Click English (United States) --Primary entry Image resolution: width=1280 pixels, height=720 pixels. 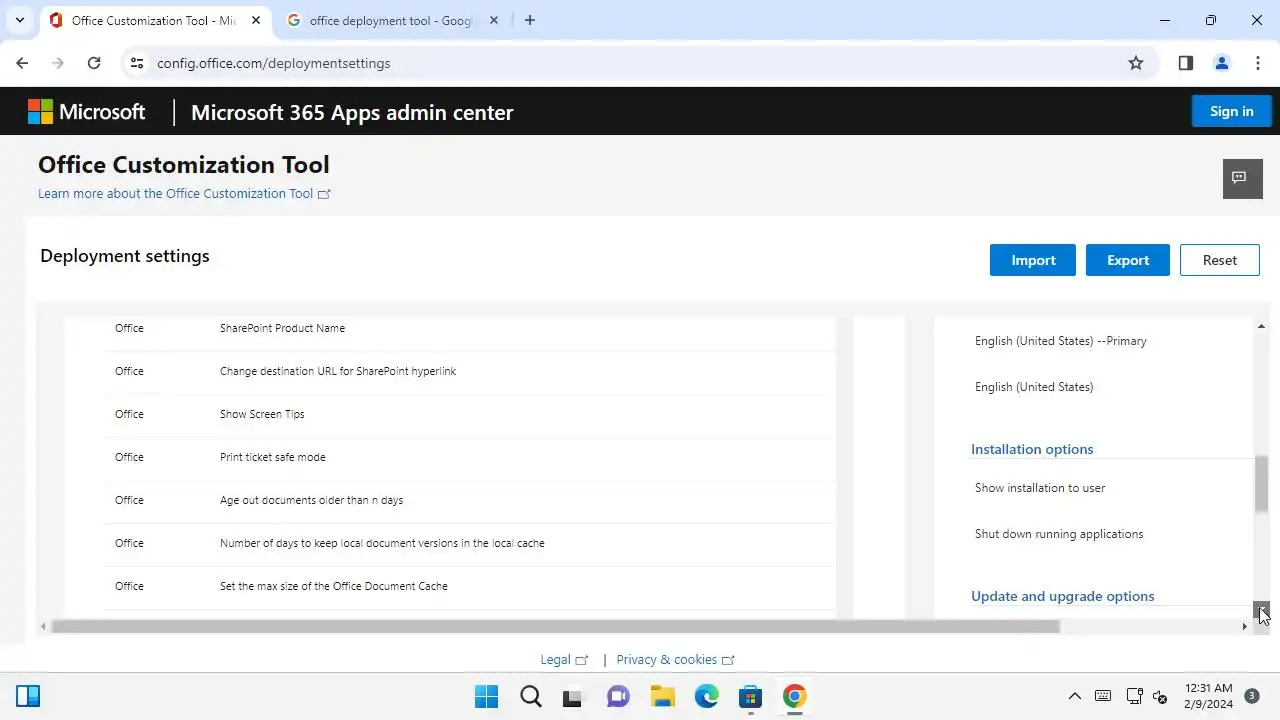pos(1061,341)
